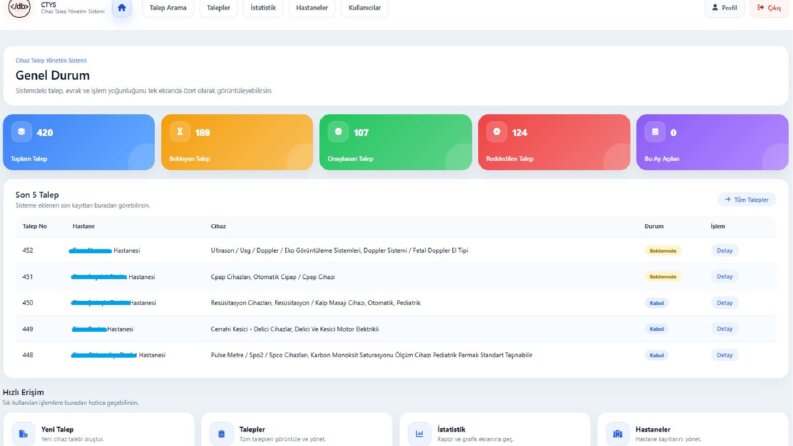This screenshot has width=793, height=446.
Task: Click the CTYS logo icon
Action: tap(19, 8)
